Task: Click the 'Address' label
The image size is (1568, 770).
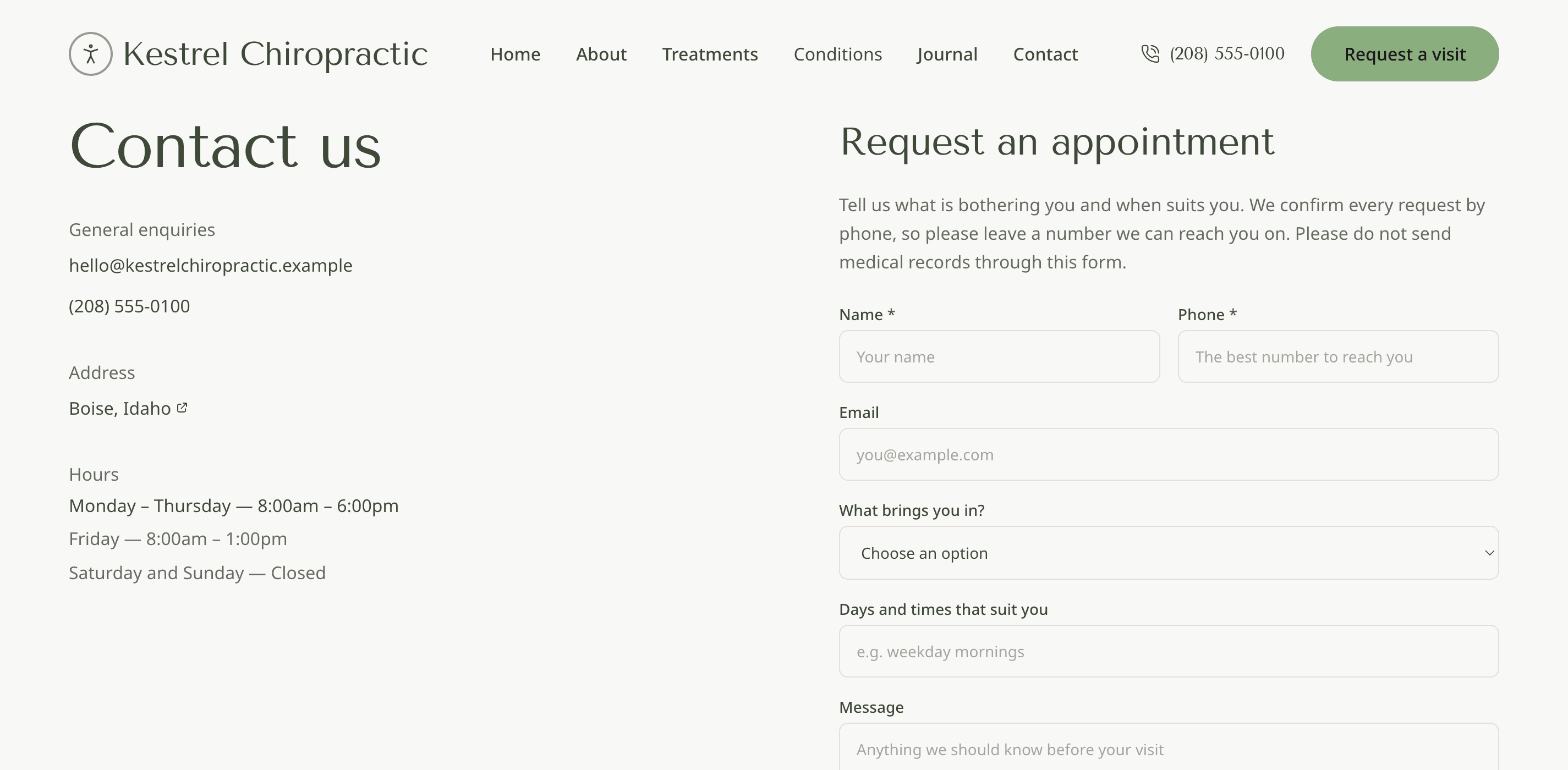Action: 102,372
